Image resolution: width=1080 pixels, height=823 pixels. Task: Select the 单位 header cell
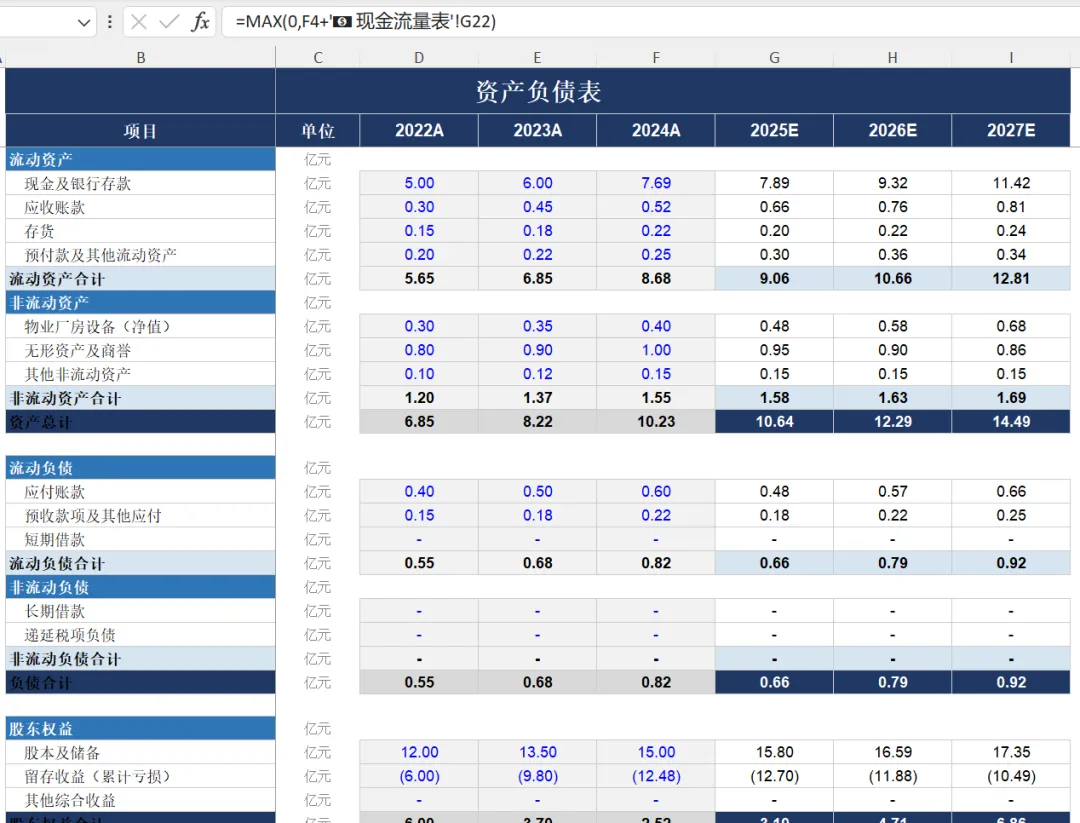318,131
